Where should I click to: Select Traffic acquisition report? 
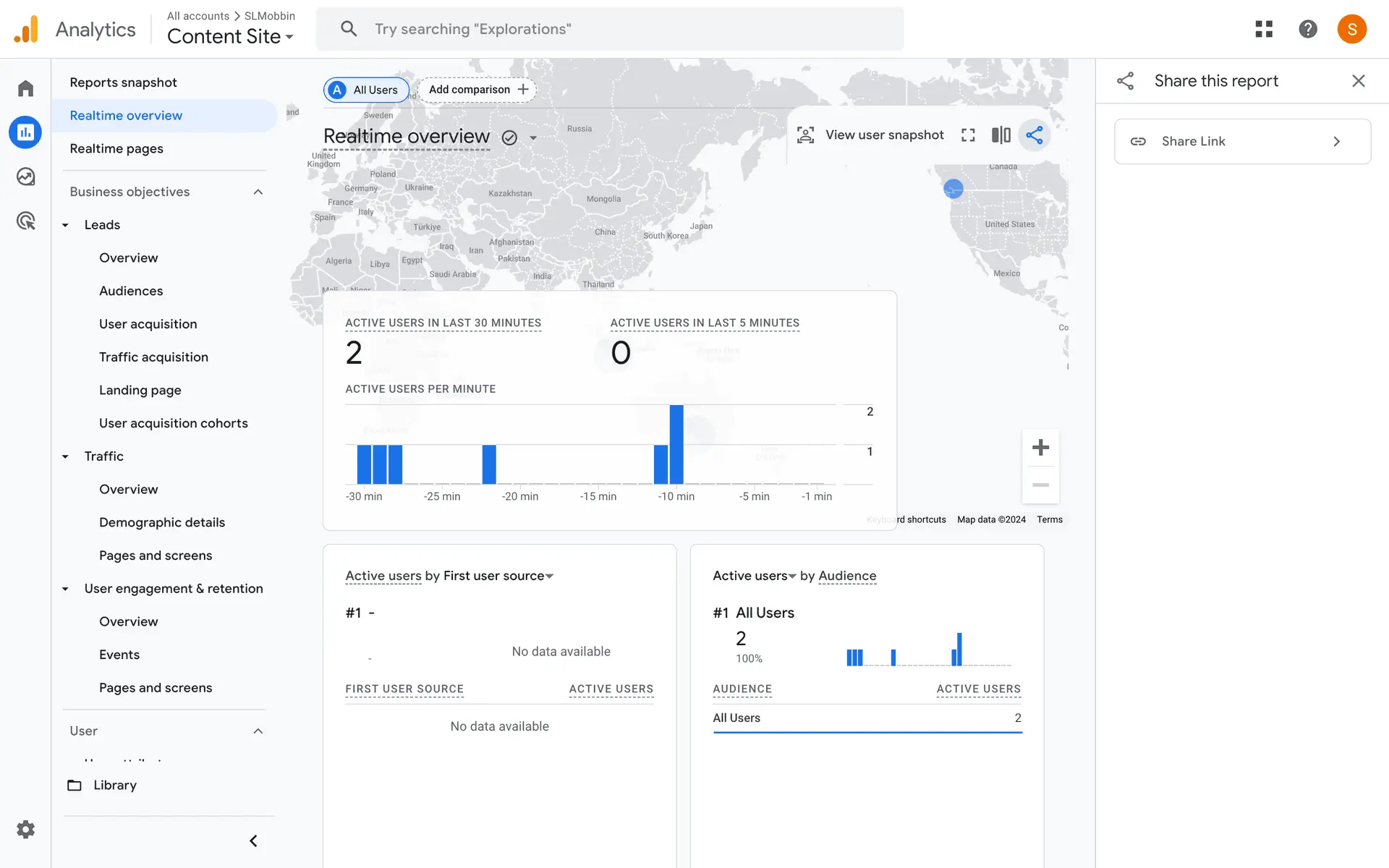pos(153,357)
